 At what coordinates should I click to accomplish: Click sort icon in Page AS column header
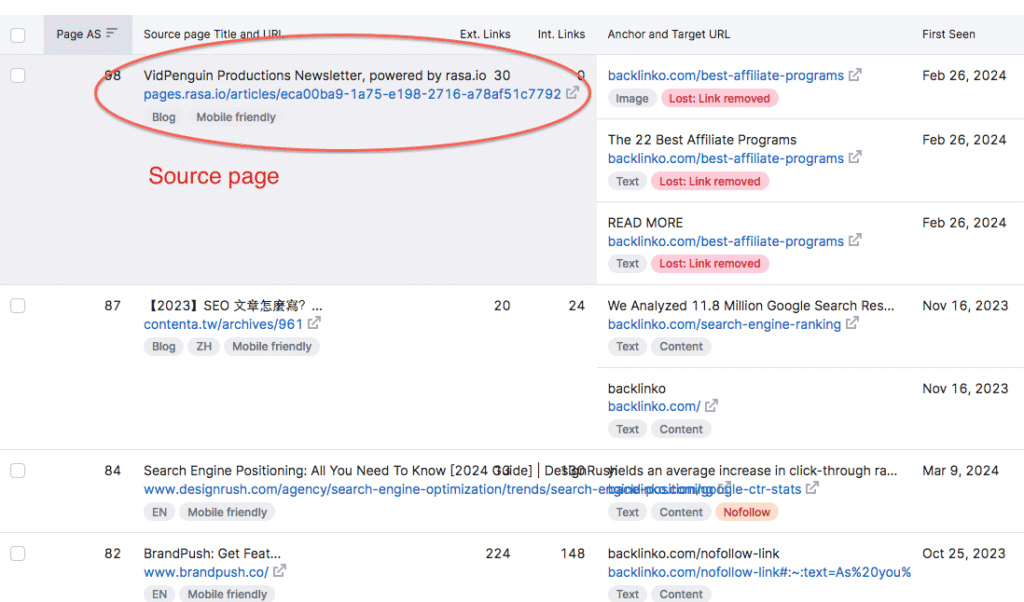click(112, 34)
